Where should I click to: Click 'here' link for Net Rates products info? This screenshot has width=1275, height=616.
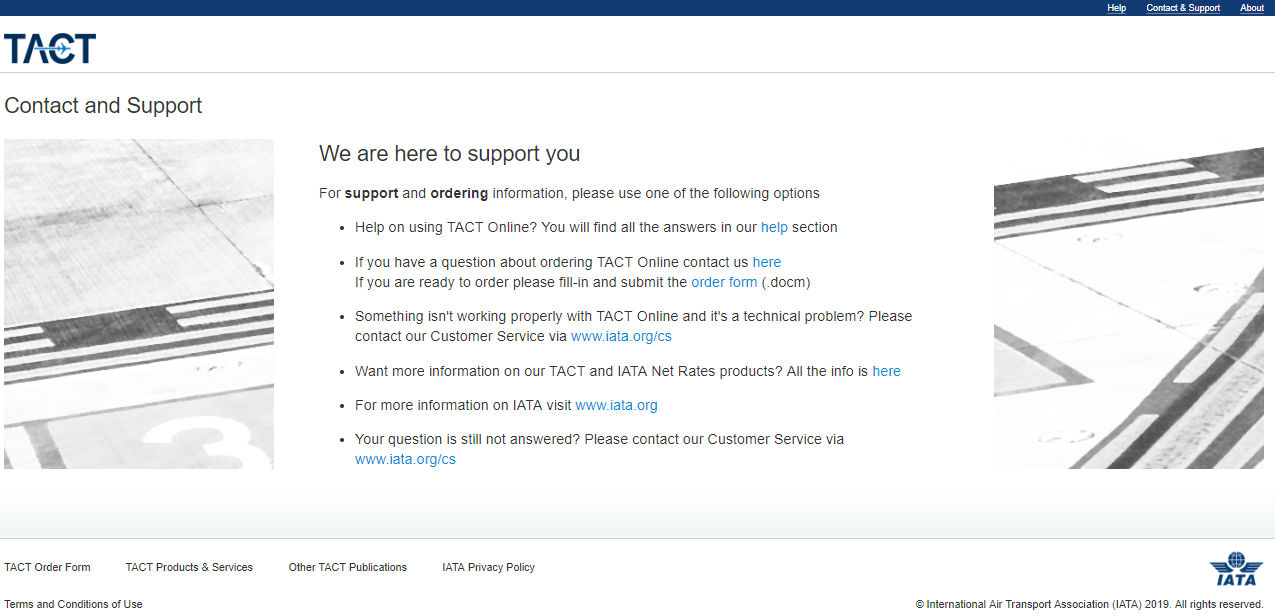coord(886,371)
